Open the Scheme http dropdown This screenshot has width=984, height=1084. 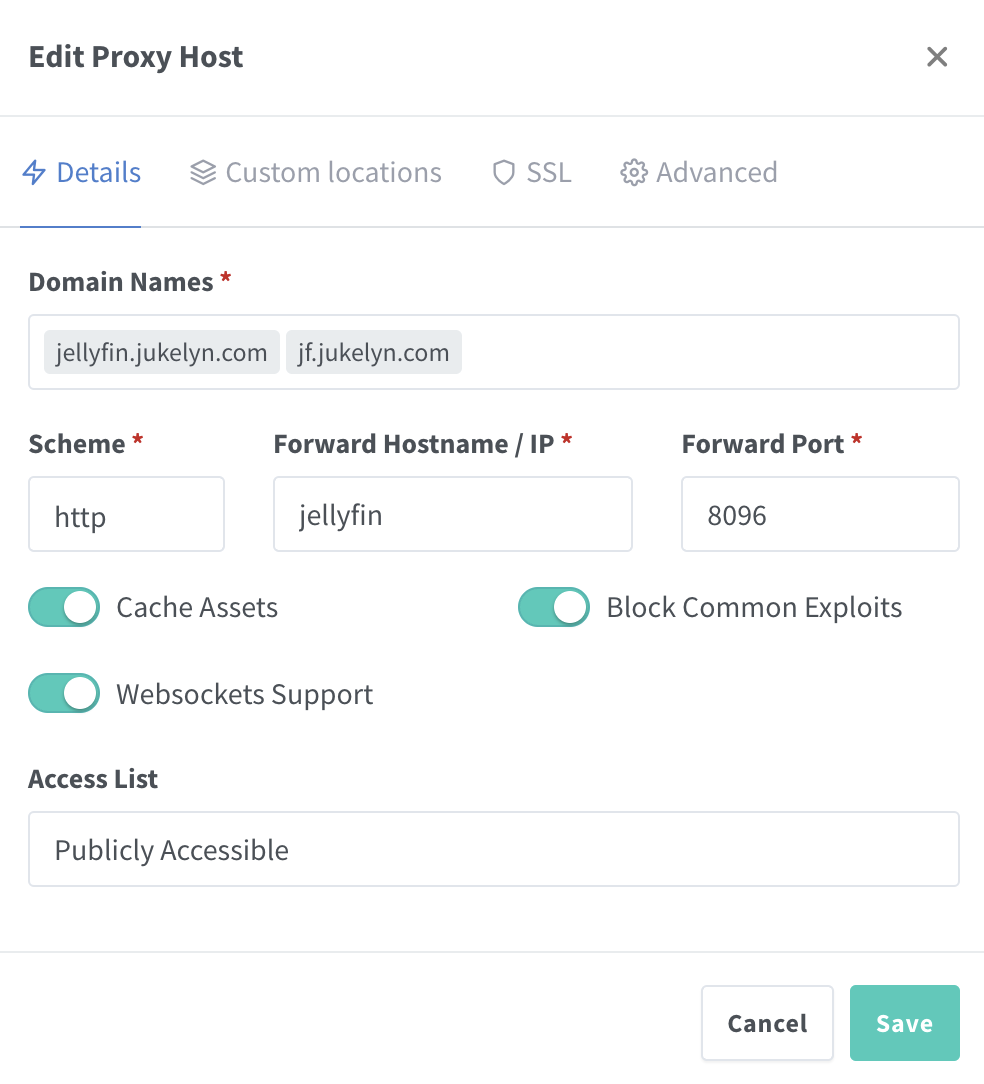126,514
